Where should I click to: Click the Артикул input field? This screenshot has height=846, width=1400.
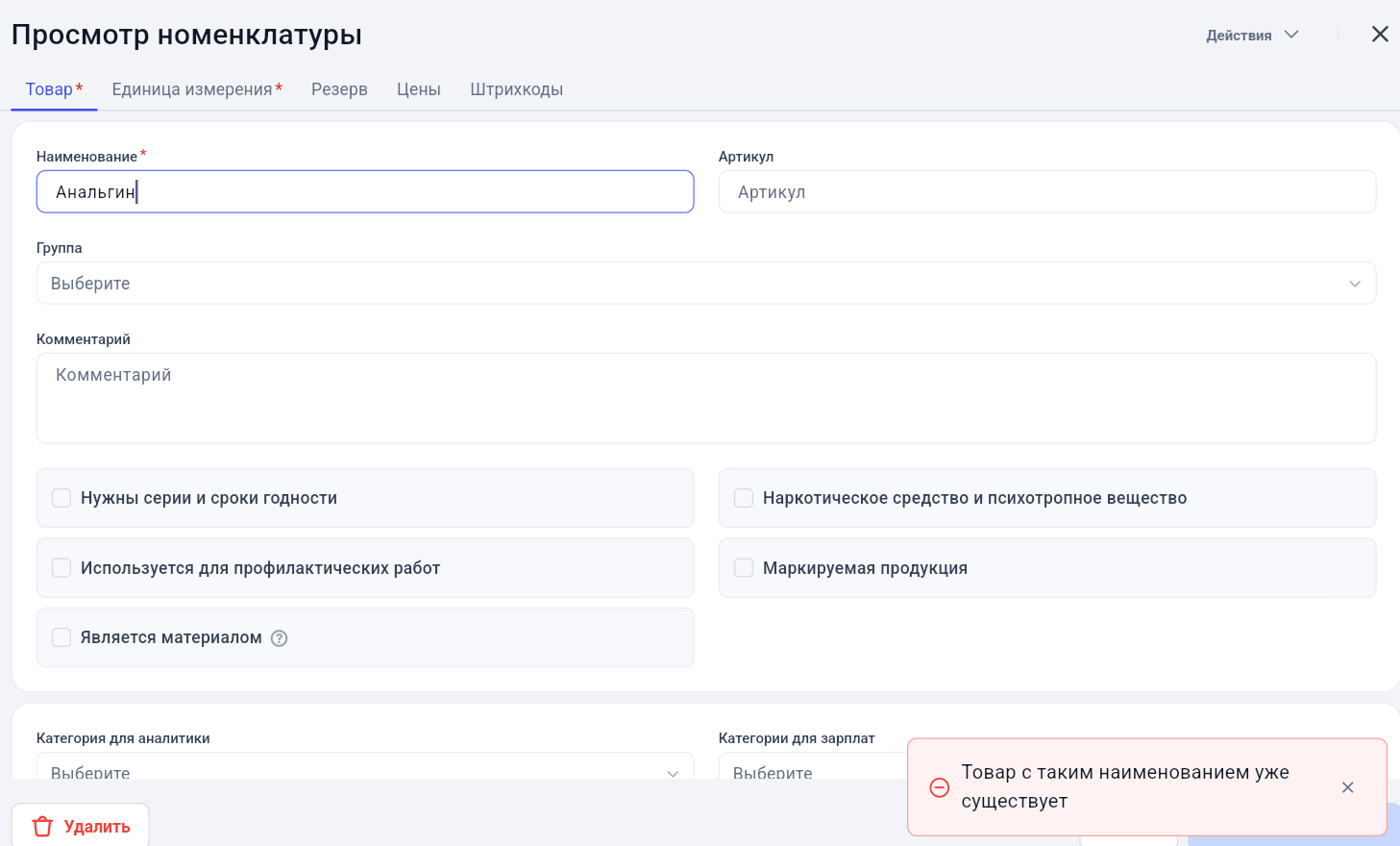pos(1047,192)
